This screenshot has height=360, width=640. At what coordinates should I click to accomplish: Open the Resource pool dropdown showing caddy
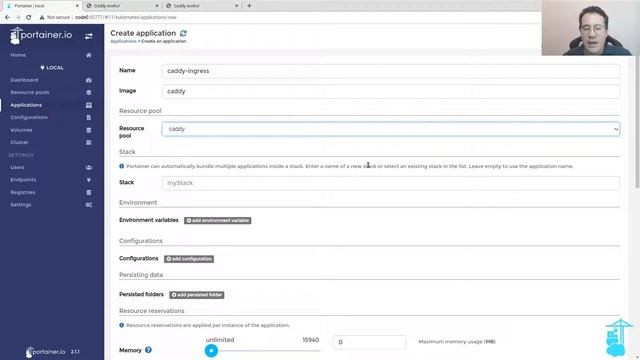pos(391,129)
